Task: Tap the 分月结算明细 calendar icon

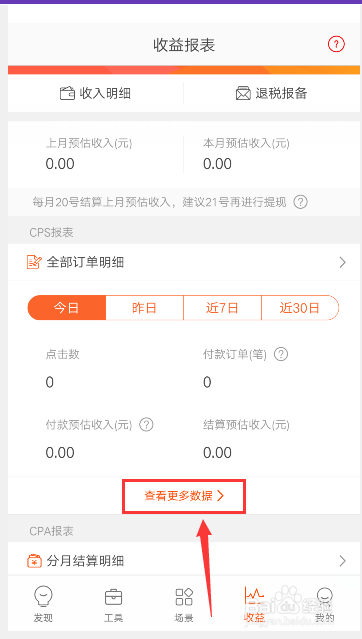Action: 34,561
